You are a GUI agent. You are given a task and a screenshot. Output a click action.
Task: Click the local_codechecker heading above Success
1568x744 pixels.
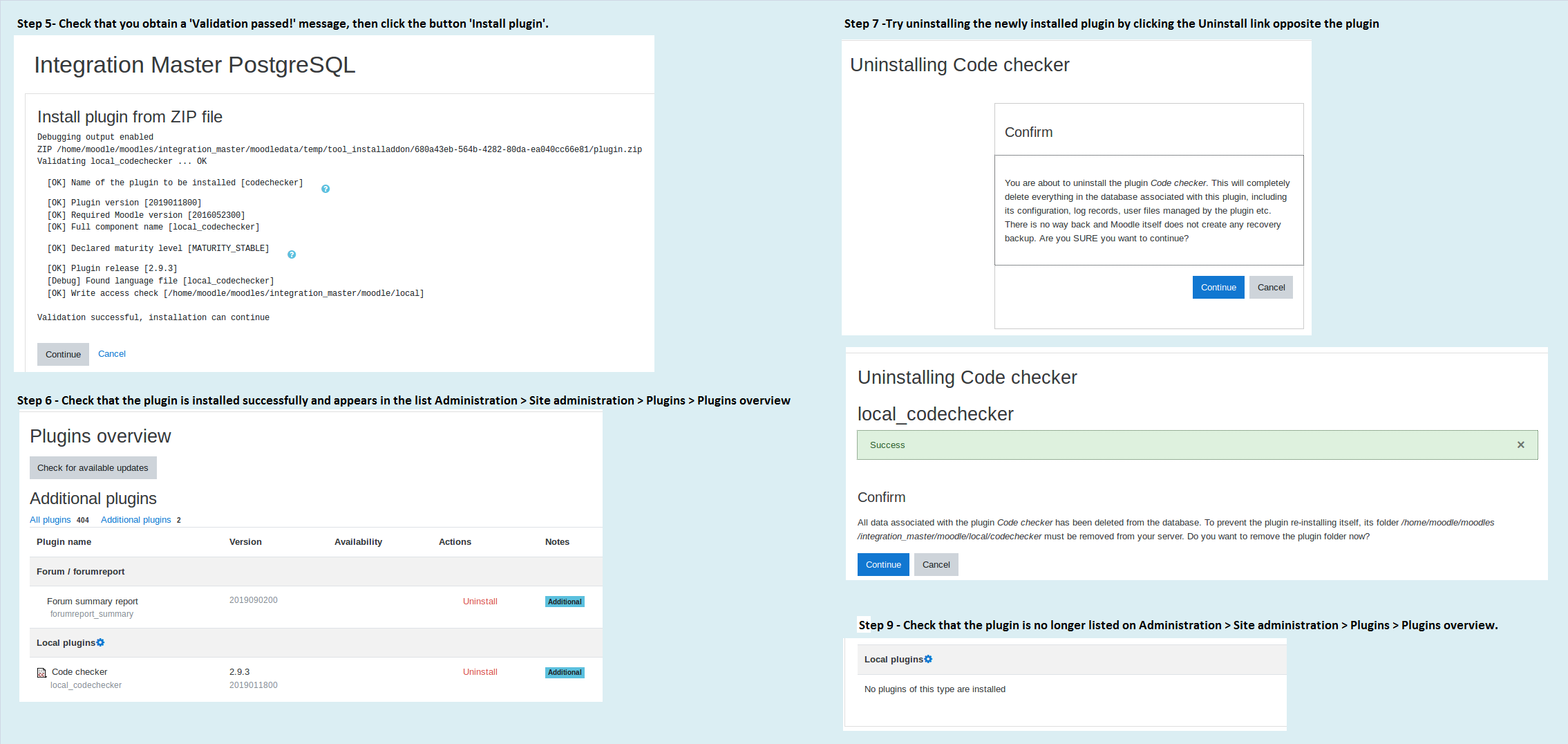tap(936, 413)
